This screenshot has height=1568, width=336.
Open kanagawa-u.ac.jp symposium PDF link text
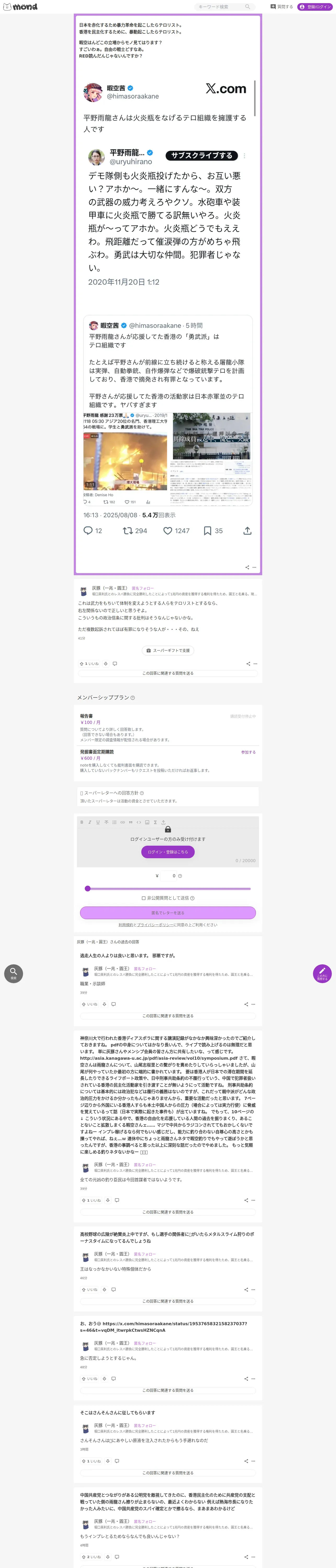click(159, 1058)
